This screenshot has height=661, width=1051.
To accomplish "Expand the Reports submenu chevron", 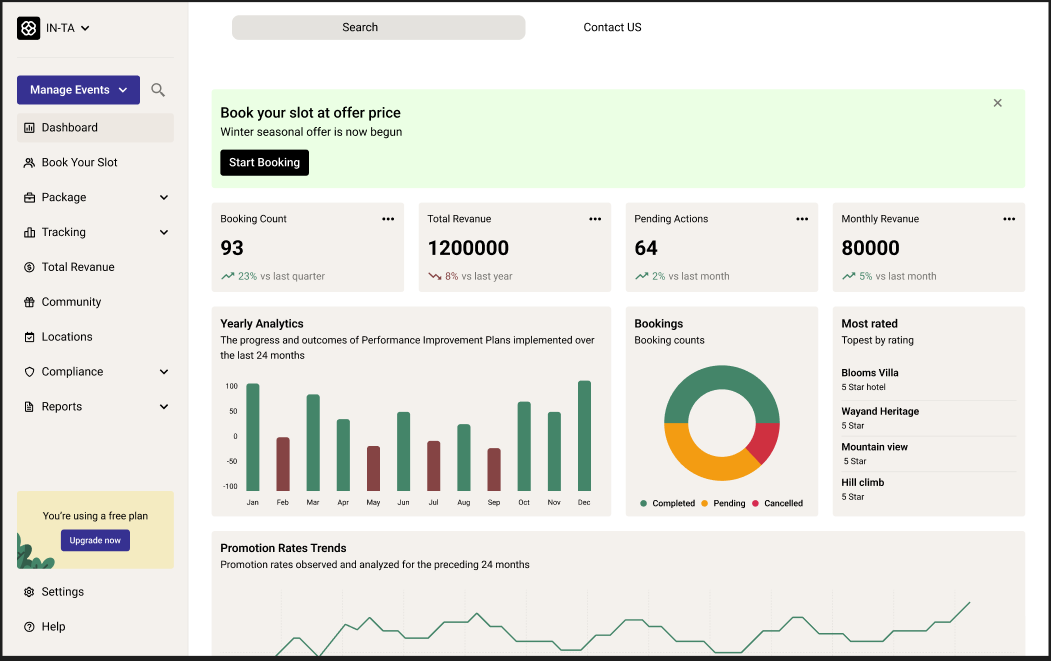I will point(164,407).
